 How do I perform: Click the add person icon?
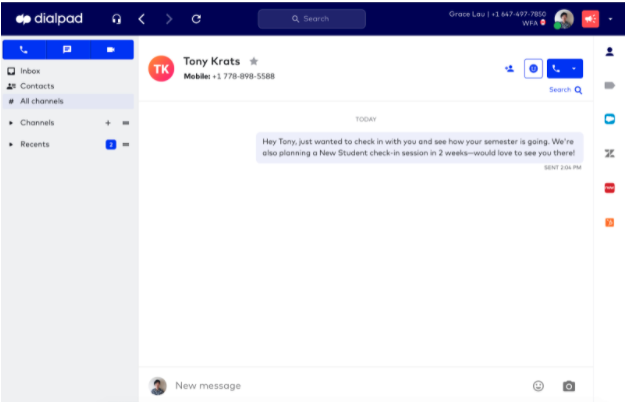pyautogui.click(x=509, y=69)
